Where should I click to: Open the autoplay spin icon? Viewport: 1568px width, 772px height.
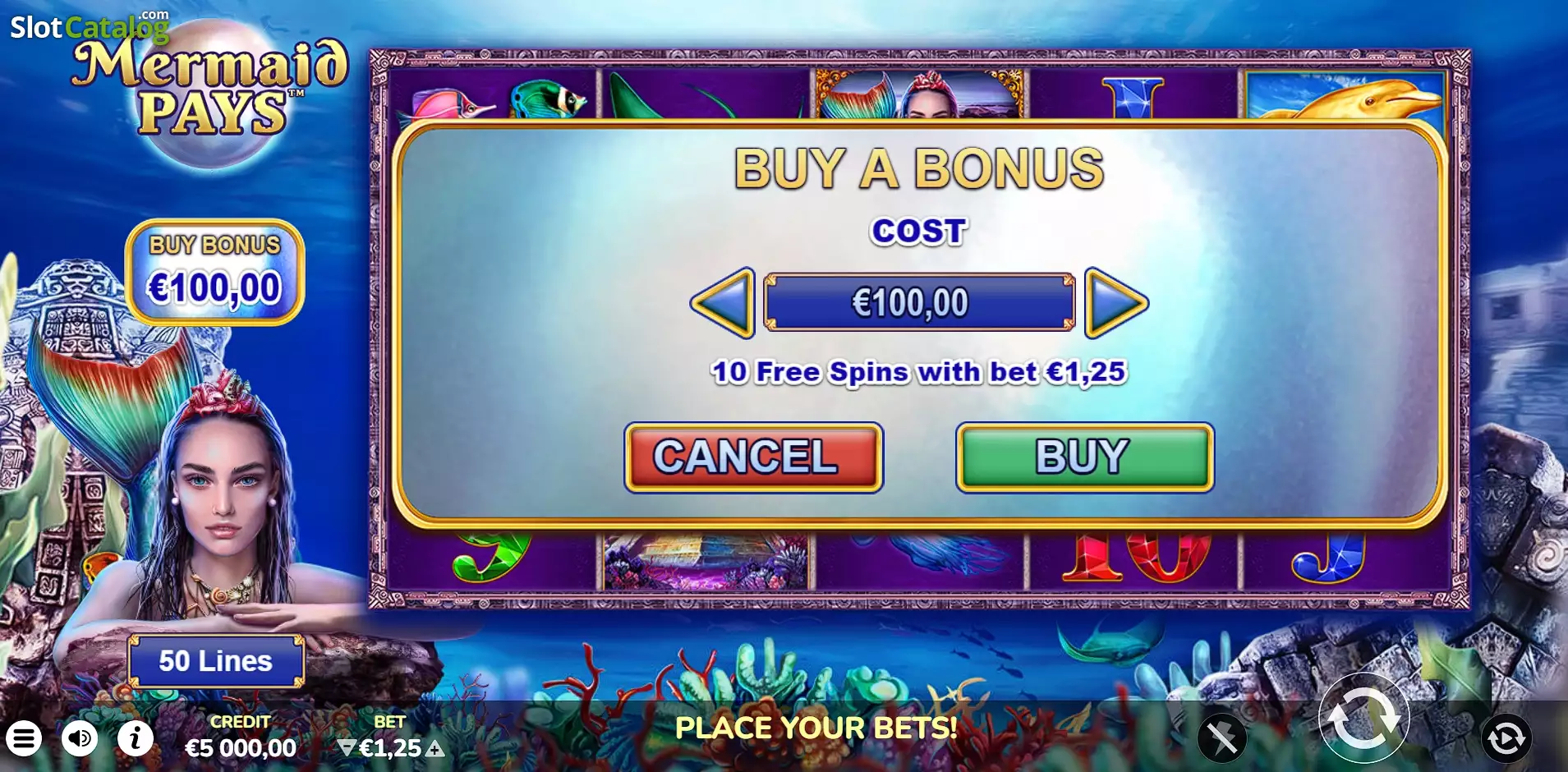click(1506, 738)
